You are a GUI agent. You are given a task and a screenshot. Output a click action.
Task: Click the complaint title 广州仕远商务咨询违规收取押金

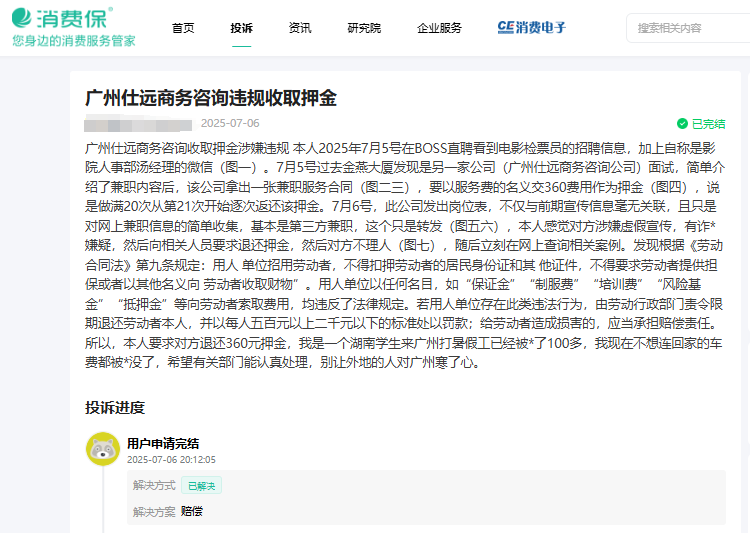[211, 98]
